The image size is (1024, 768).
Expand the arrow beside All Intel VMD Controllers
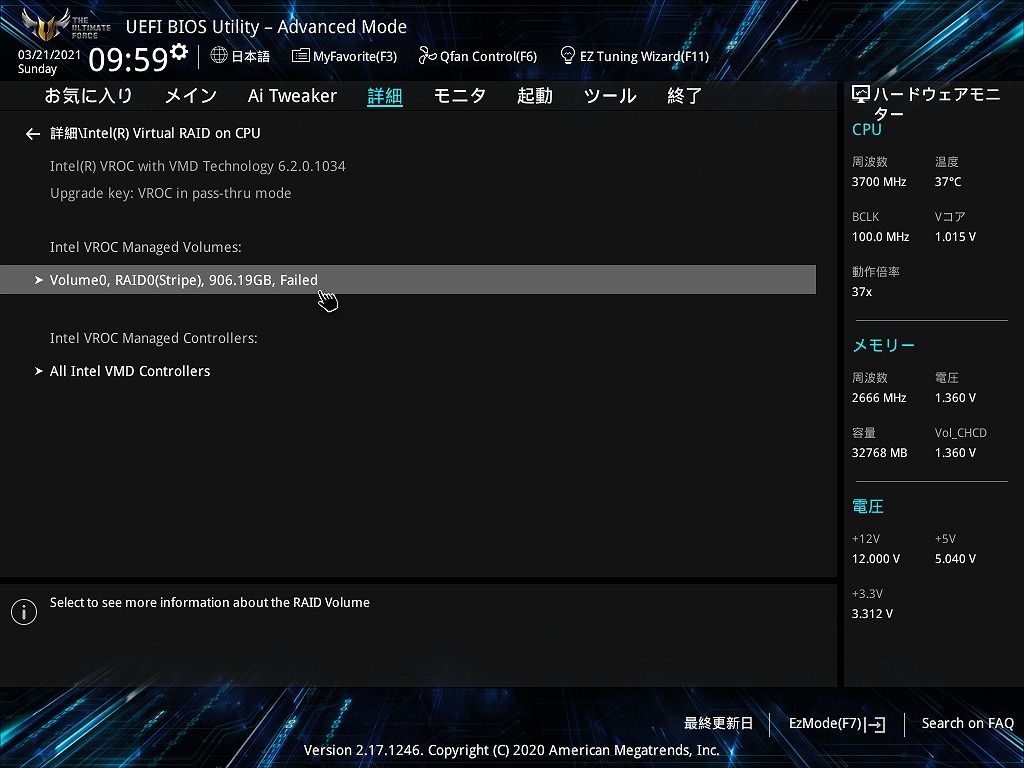(x=39, y=371)
